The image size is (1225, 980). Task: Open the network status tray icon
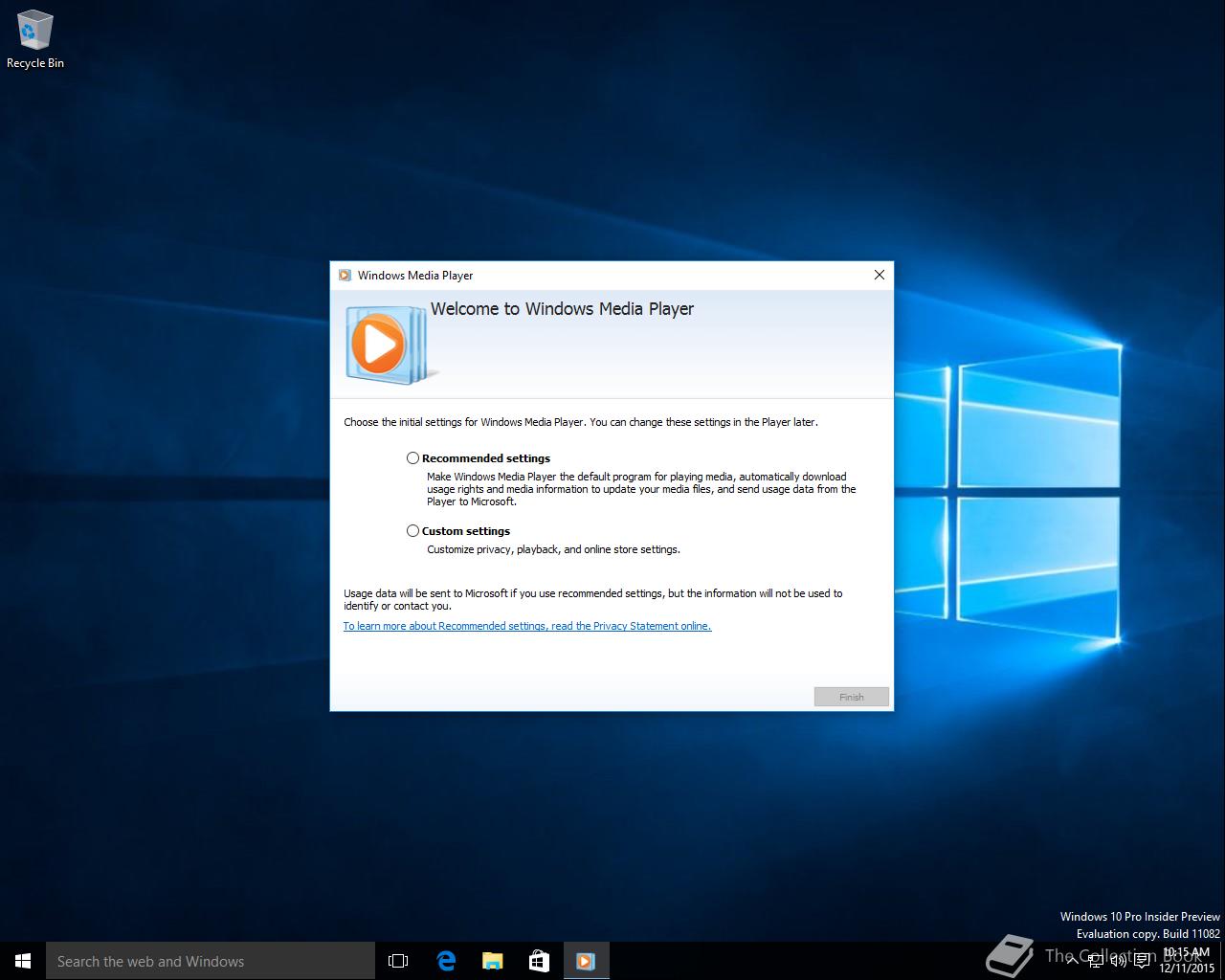(x=1096, y=961)
